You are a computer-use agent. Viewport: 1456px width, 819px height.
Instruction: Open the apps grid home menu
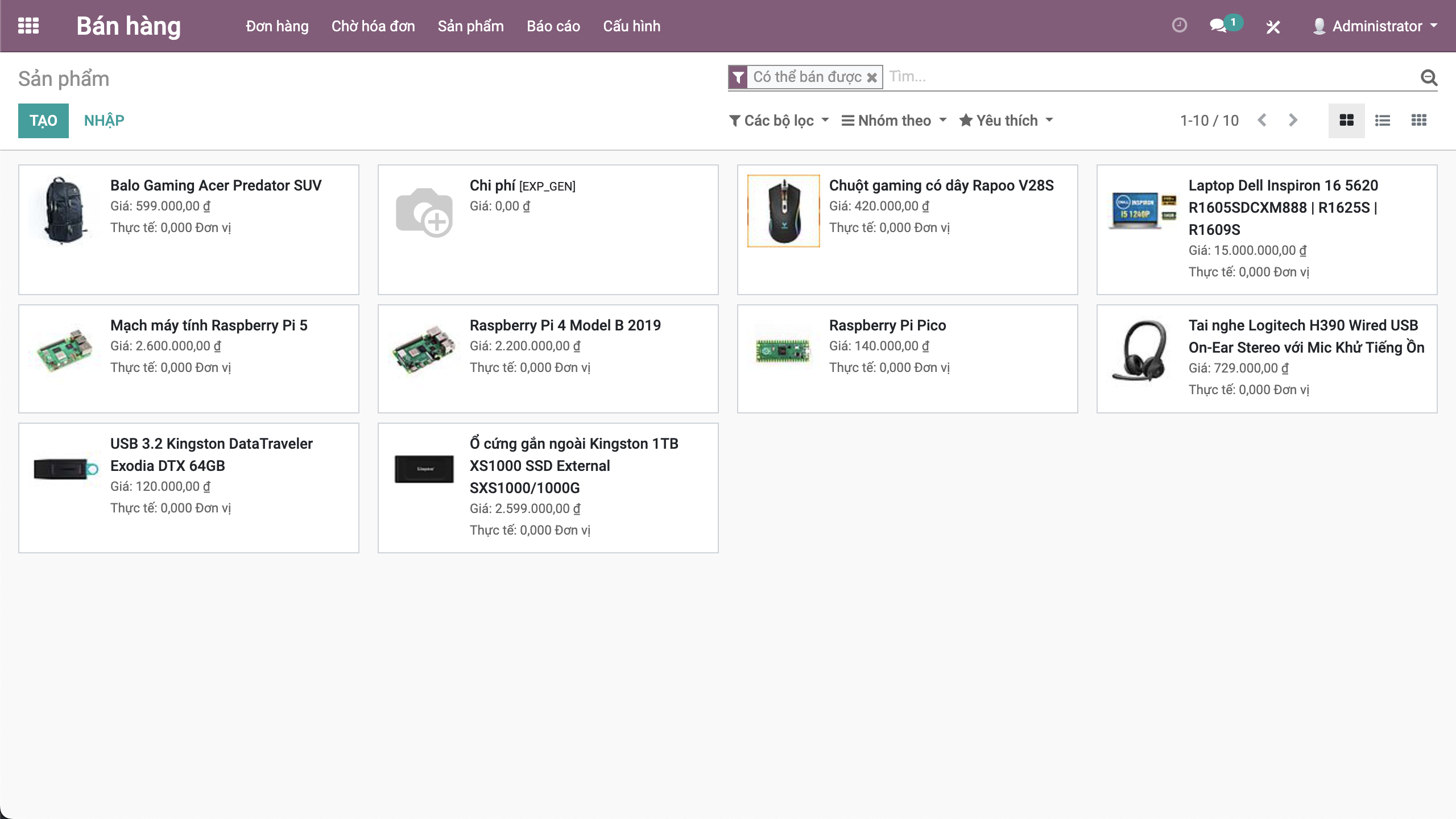coord(28,26)
